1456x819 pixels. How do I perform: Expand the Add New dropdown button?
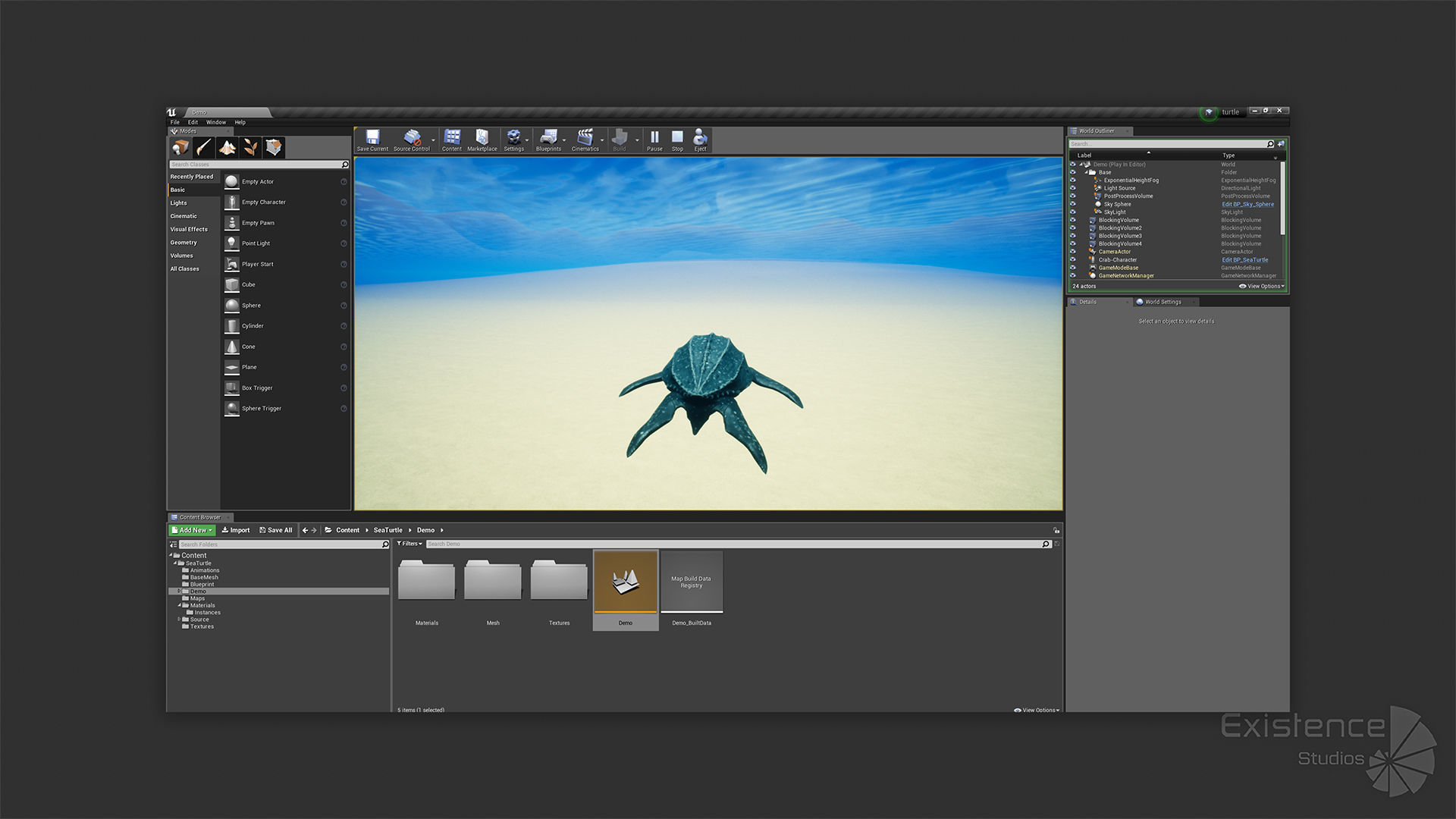192,530
